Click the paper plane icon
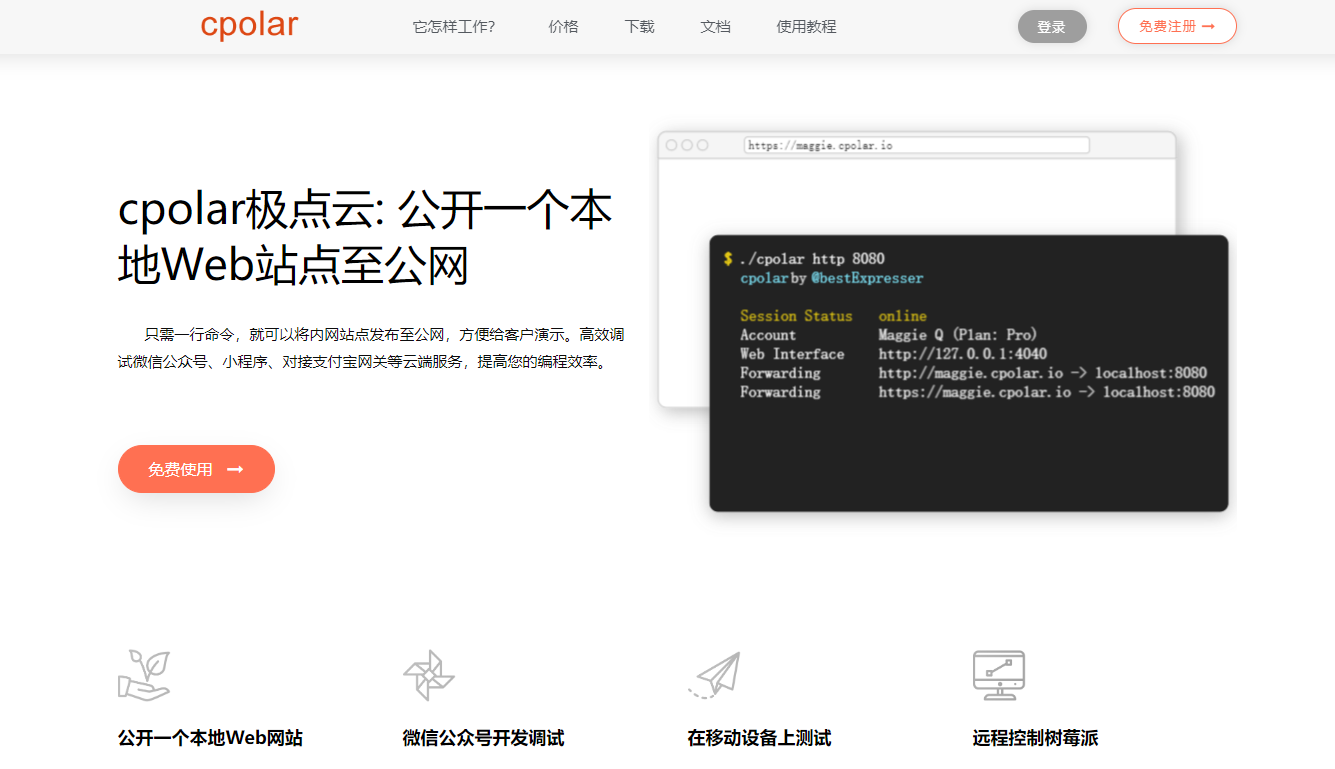Viewport: 1335px width, 769px height. point(714,675)
